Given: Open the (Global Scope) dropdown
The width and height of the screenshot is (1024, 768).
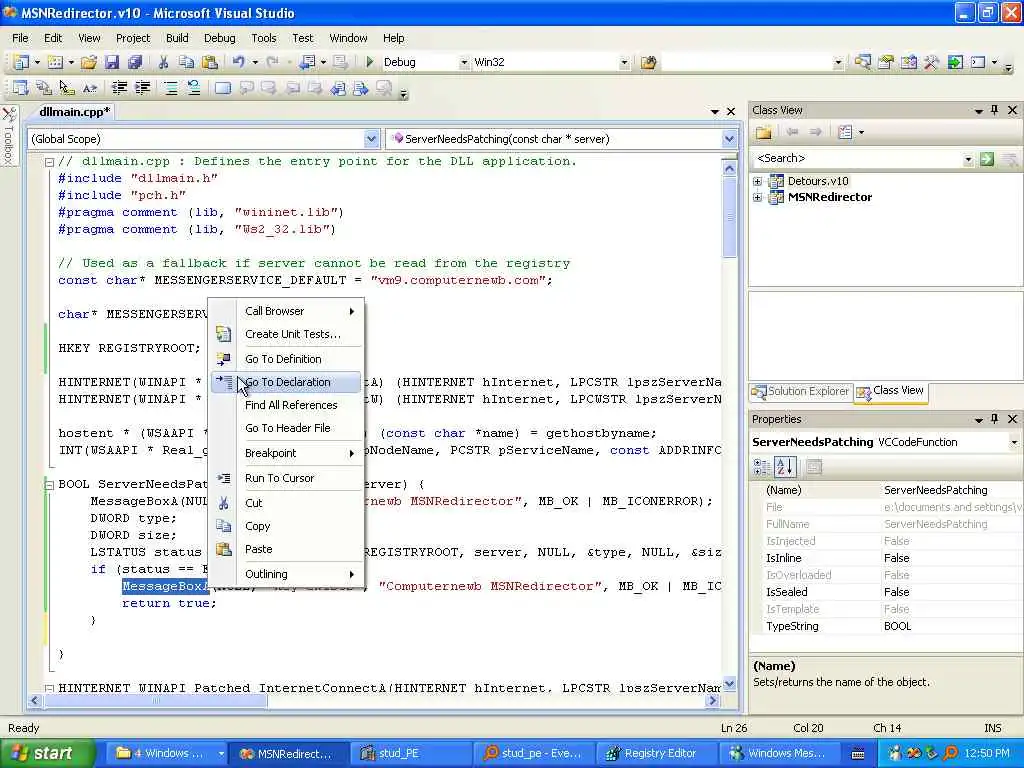Looking at the screenshot, I should point(371,138).
